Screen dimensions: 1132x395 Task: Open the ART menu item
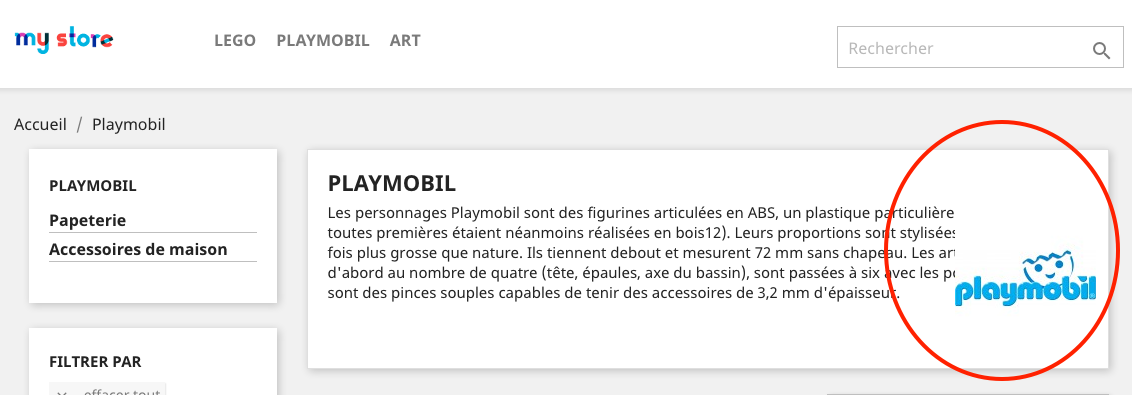[x=405, y=40]
